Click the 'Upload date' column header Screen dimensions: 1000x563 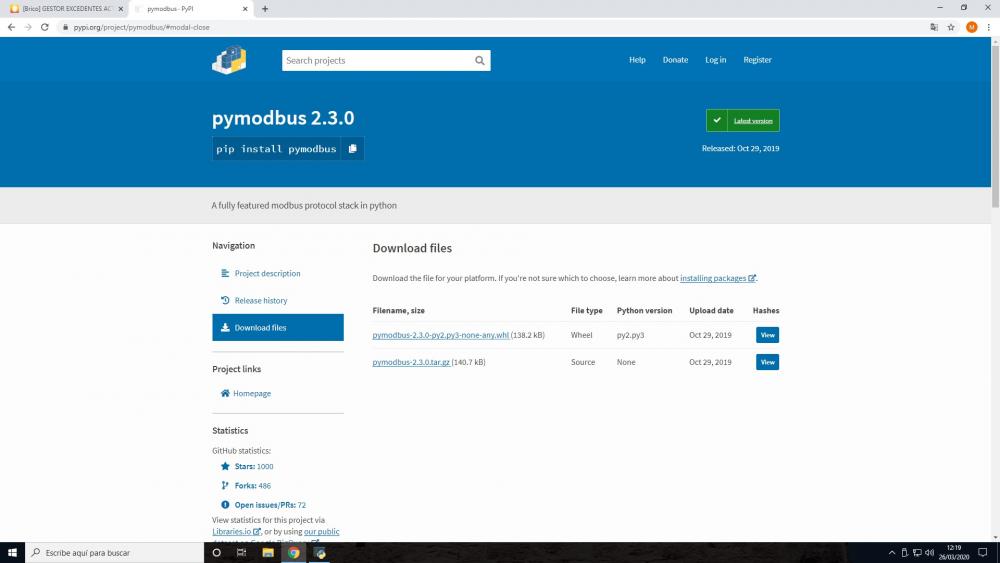click(x=711, y=311)
